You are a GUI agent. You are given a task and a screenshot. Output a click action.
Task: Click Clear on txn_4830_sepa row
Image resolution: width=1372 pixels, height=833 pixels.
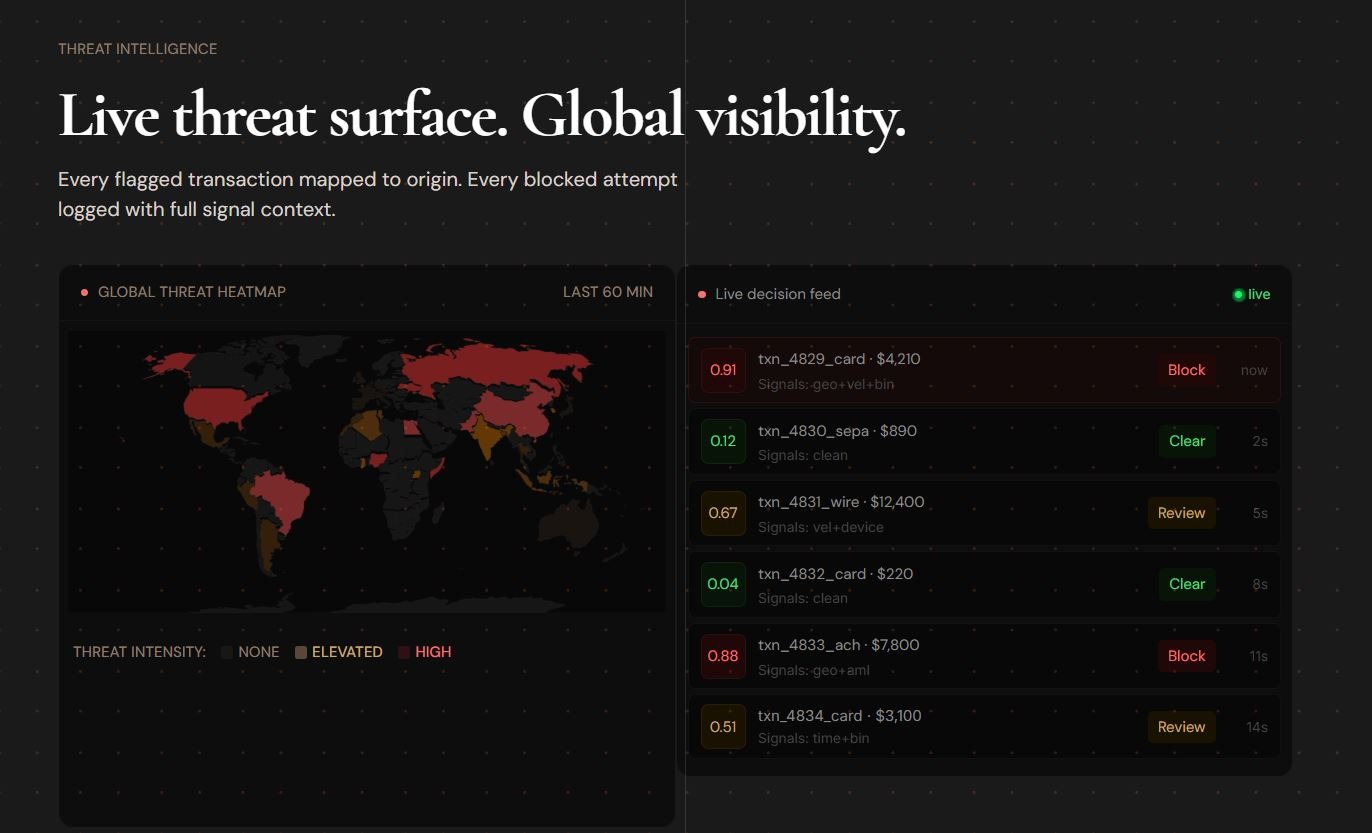pos(1187,441)
